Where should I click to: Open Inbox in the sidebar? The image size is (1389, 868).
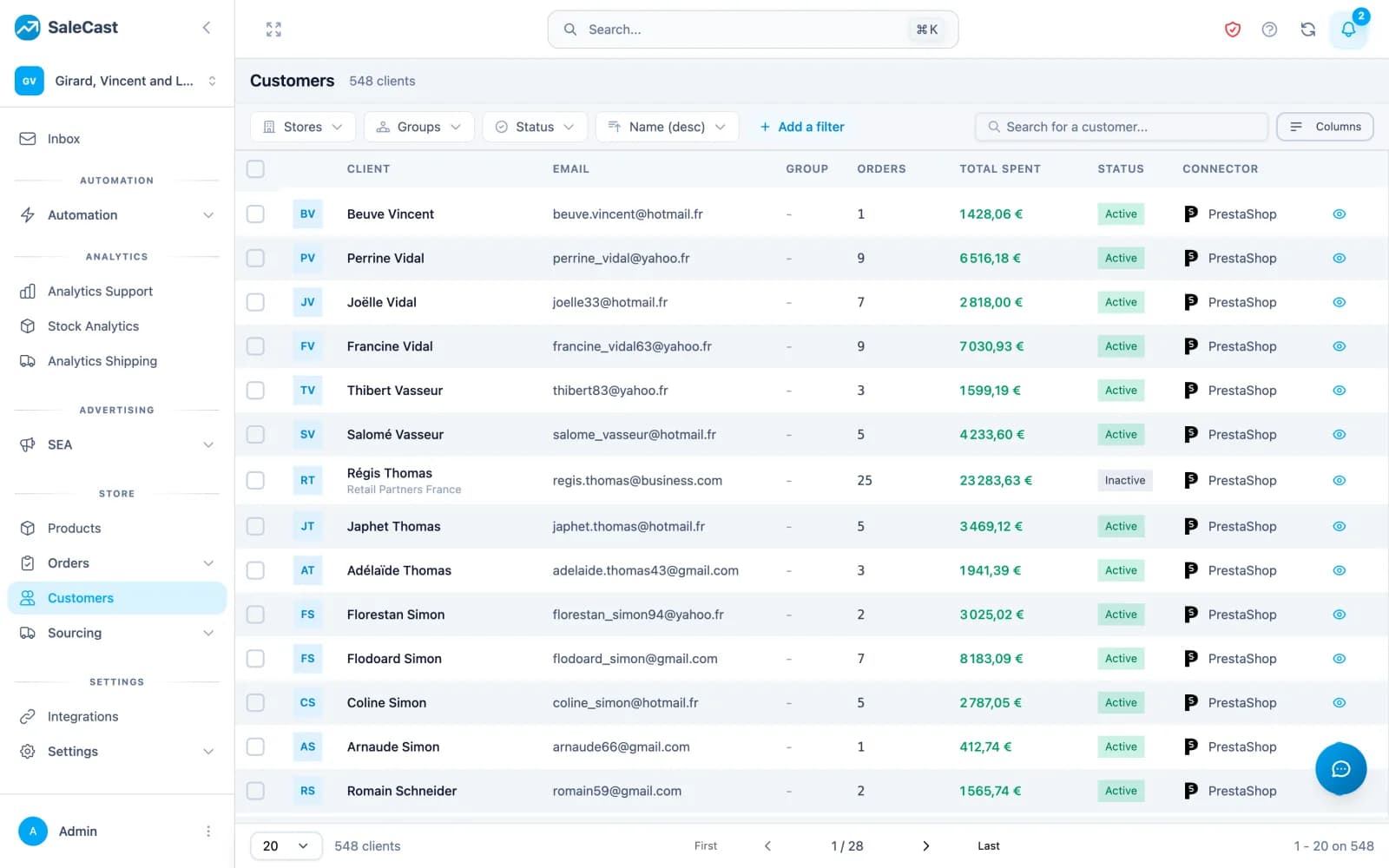(x=116, y=139)
